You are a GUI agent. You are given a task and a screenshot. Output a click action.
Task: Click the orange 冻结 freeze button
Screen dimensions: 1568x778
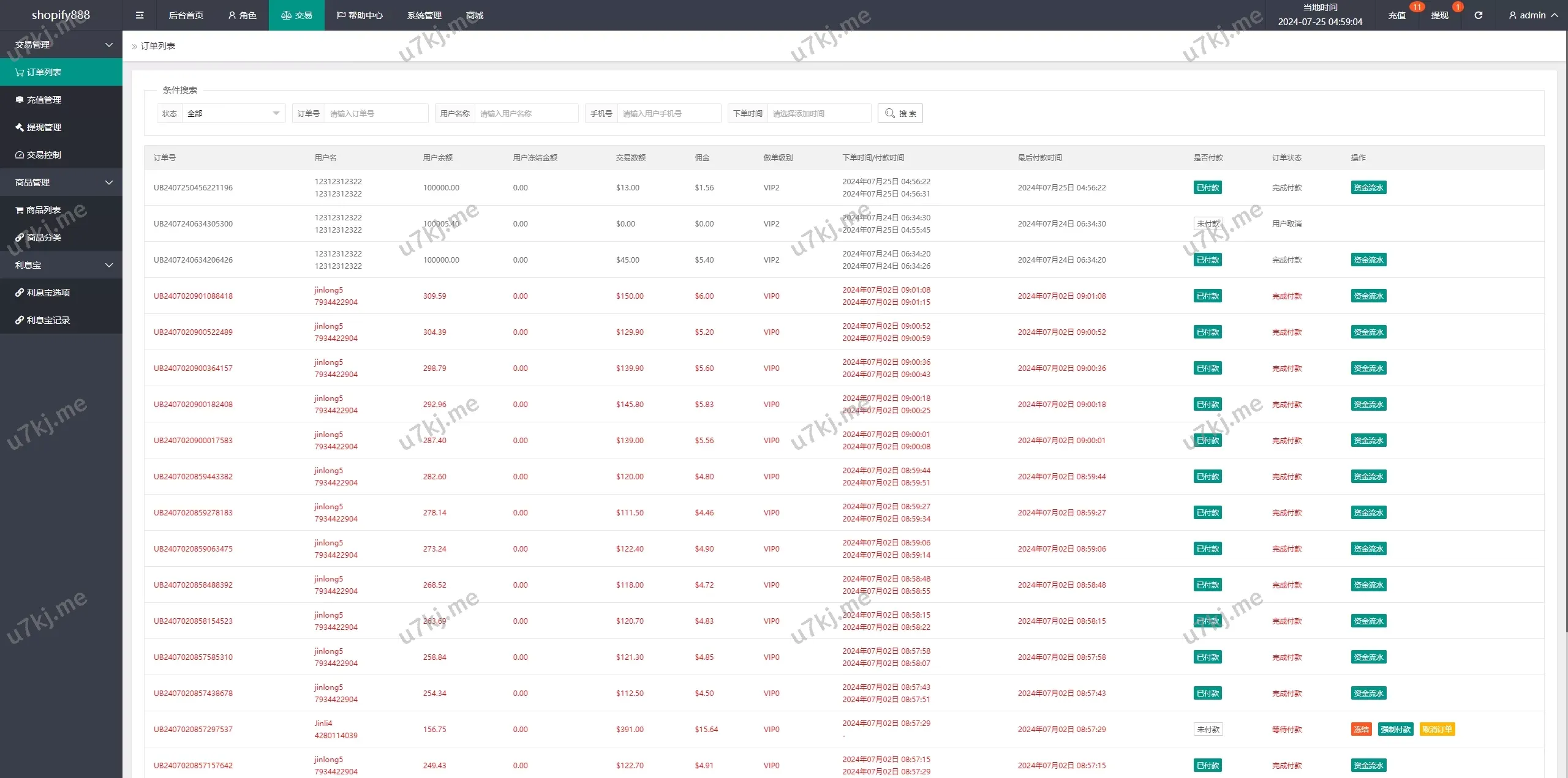tap(1361, 729)
